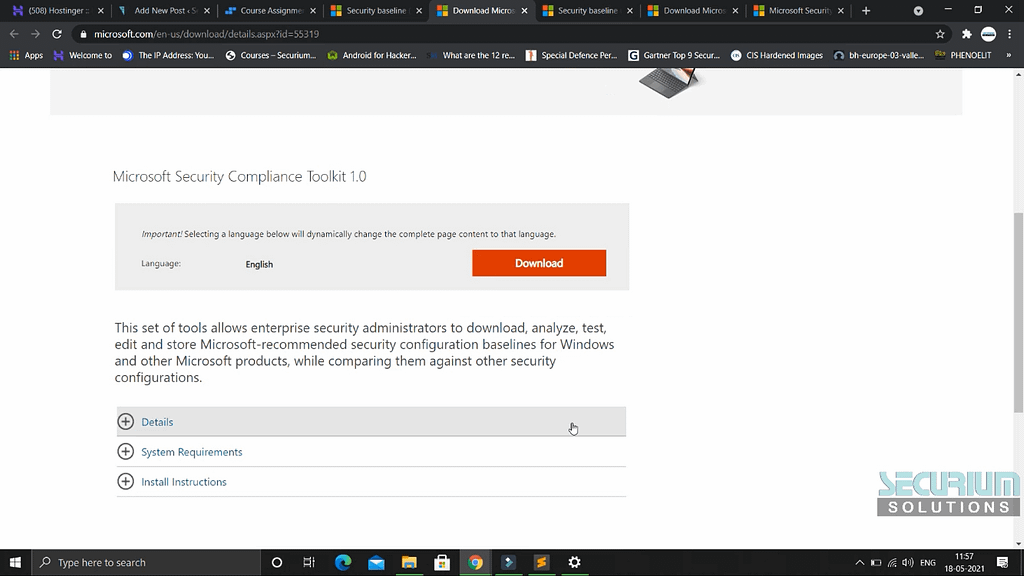
Task: Click the orange Download button
Action: coord(539,263)
